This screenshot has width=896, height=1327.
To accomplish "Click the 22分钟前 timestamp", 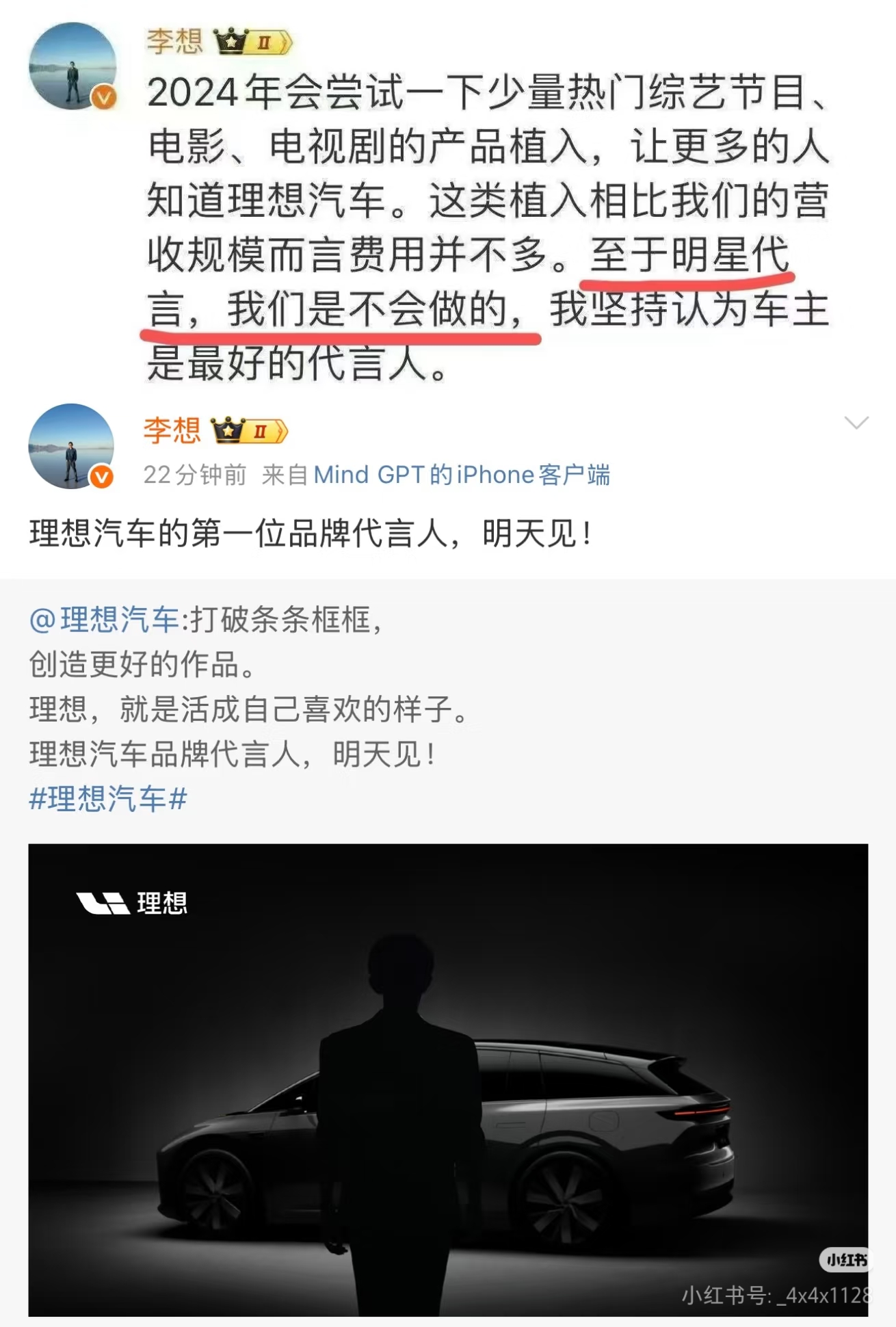I will [195, 475].
